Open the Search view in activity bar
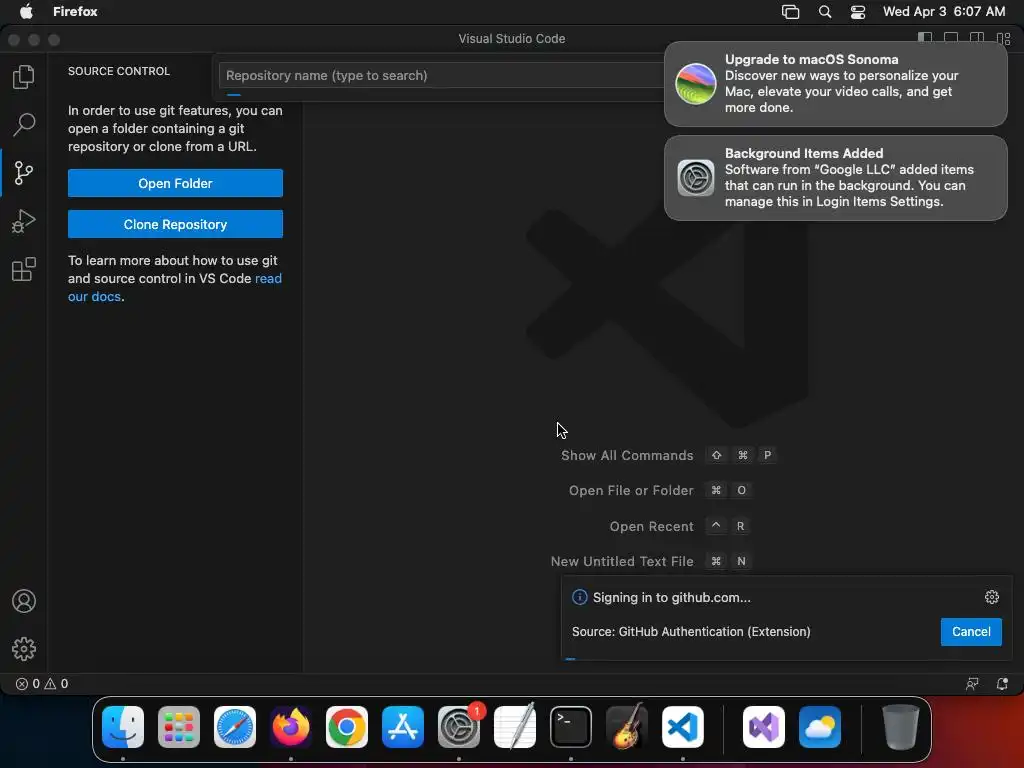The height and width of the screenshot is (768, 1024). click(24, 124)
